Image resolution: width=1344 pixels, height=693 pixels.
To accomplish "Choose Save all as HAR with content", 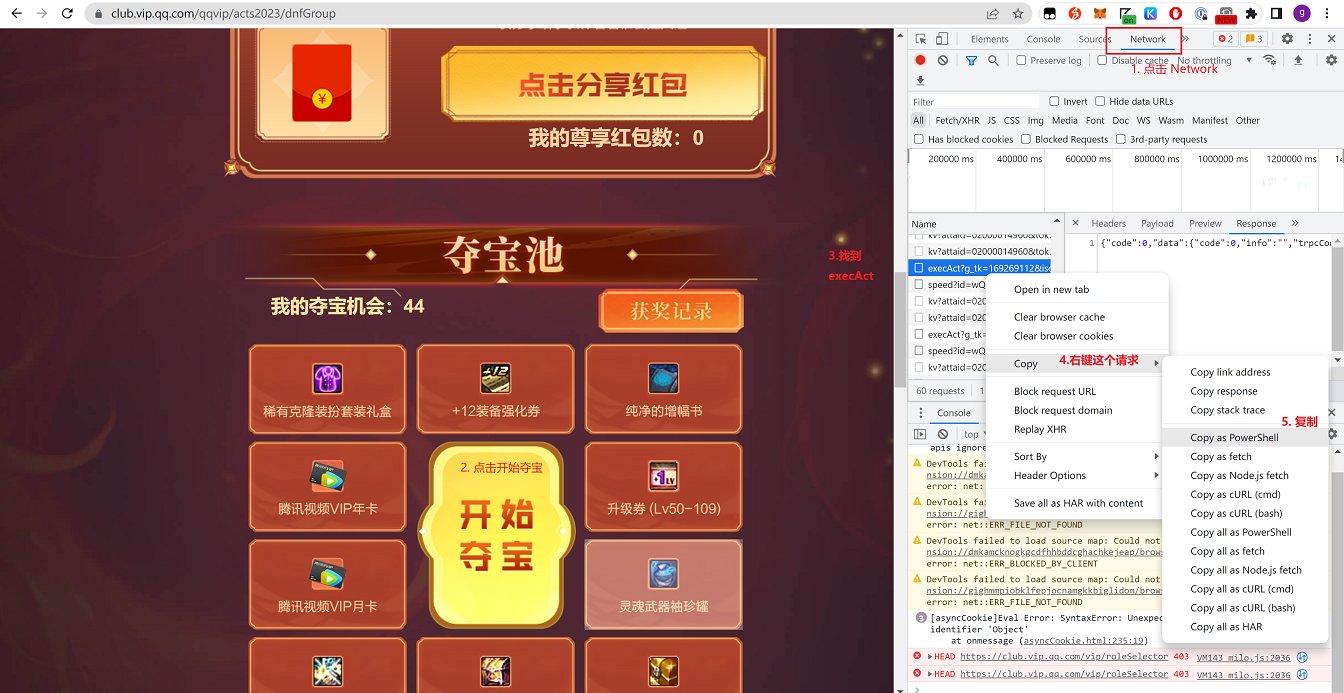I will [x=1078, y=503].
